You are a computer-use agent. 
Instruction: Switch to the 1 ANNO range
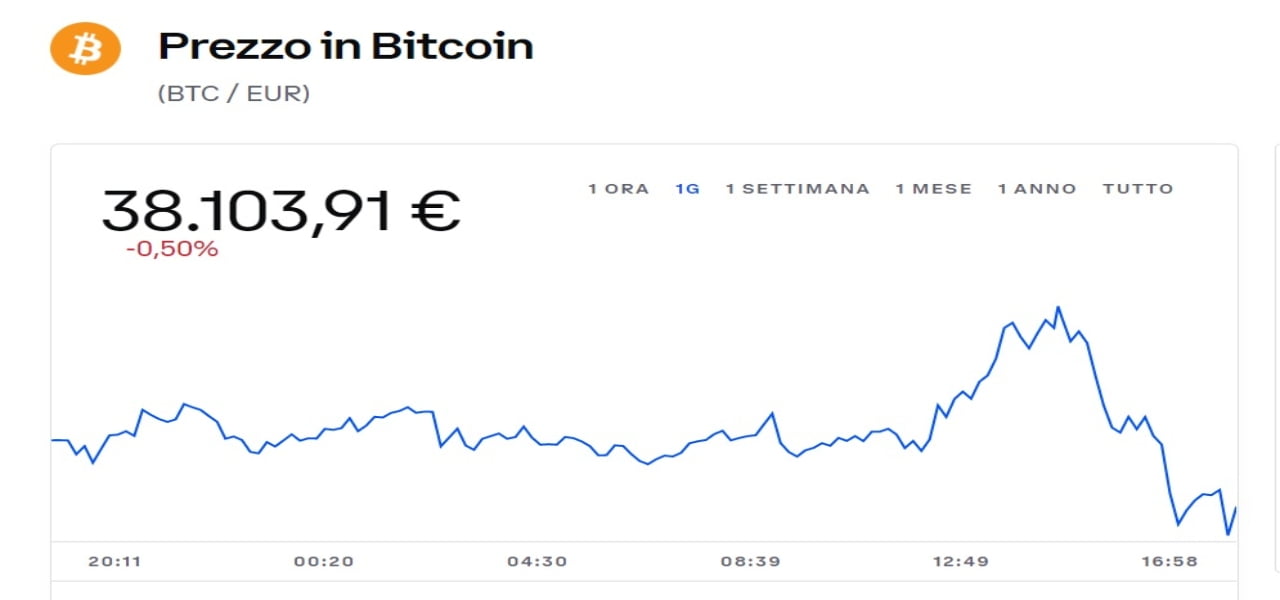pyautogui.click(x=1037, y=189)
